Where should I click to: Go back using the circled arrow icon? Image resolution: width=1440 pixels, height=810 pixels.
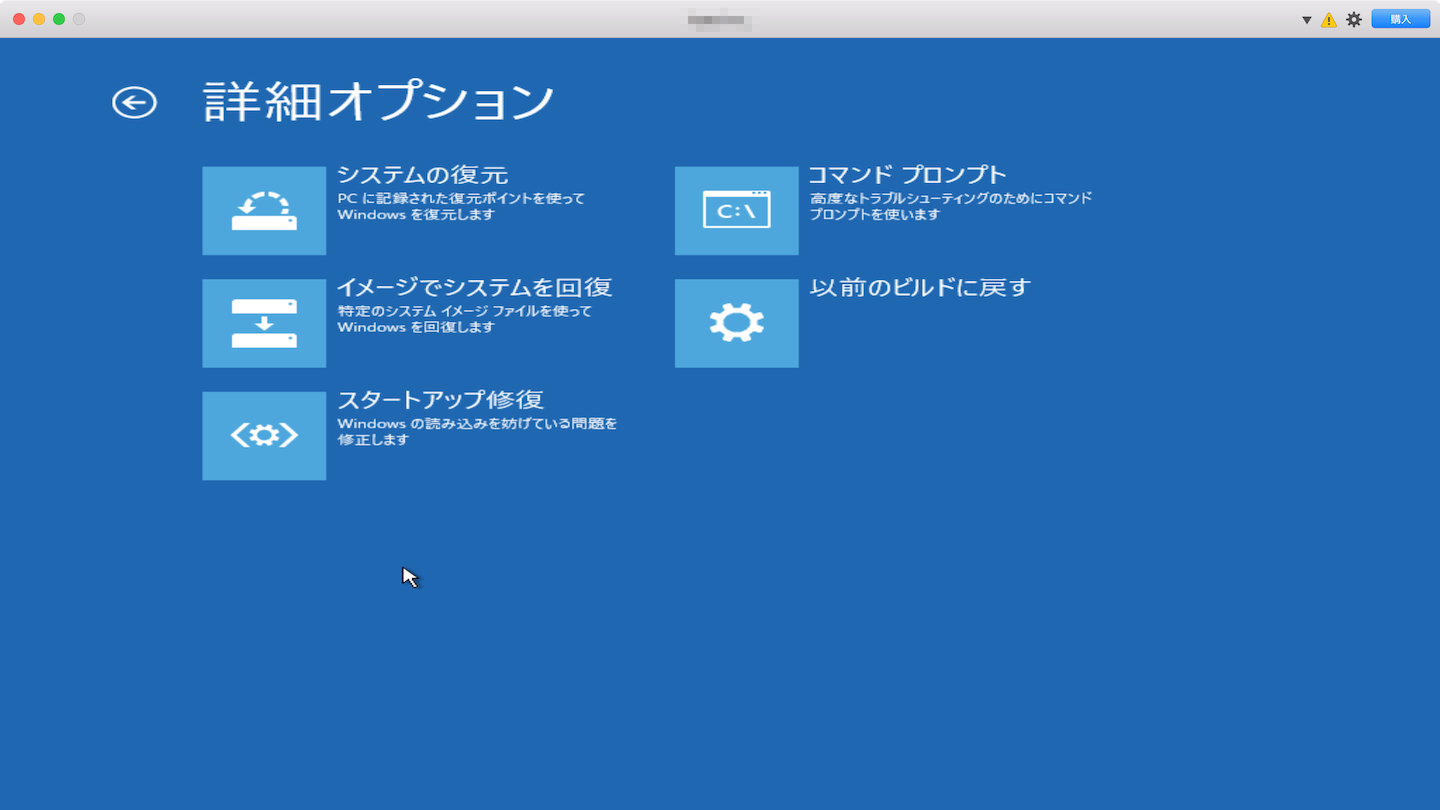tap(134, 102)
